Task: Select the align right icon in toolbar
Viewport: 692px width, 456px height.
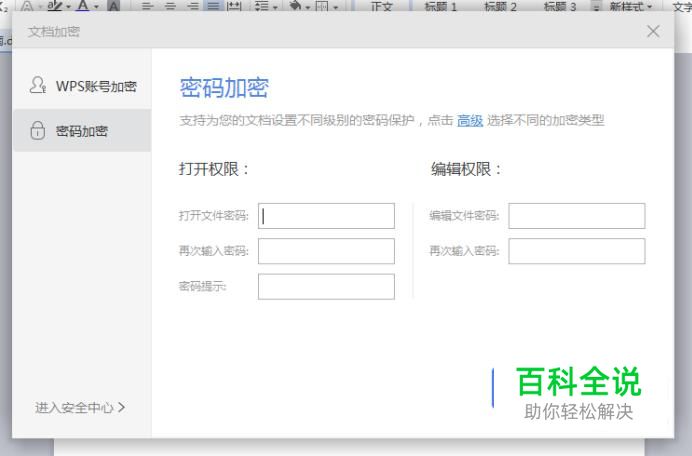Action: pos(192,6)
